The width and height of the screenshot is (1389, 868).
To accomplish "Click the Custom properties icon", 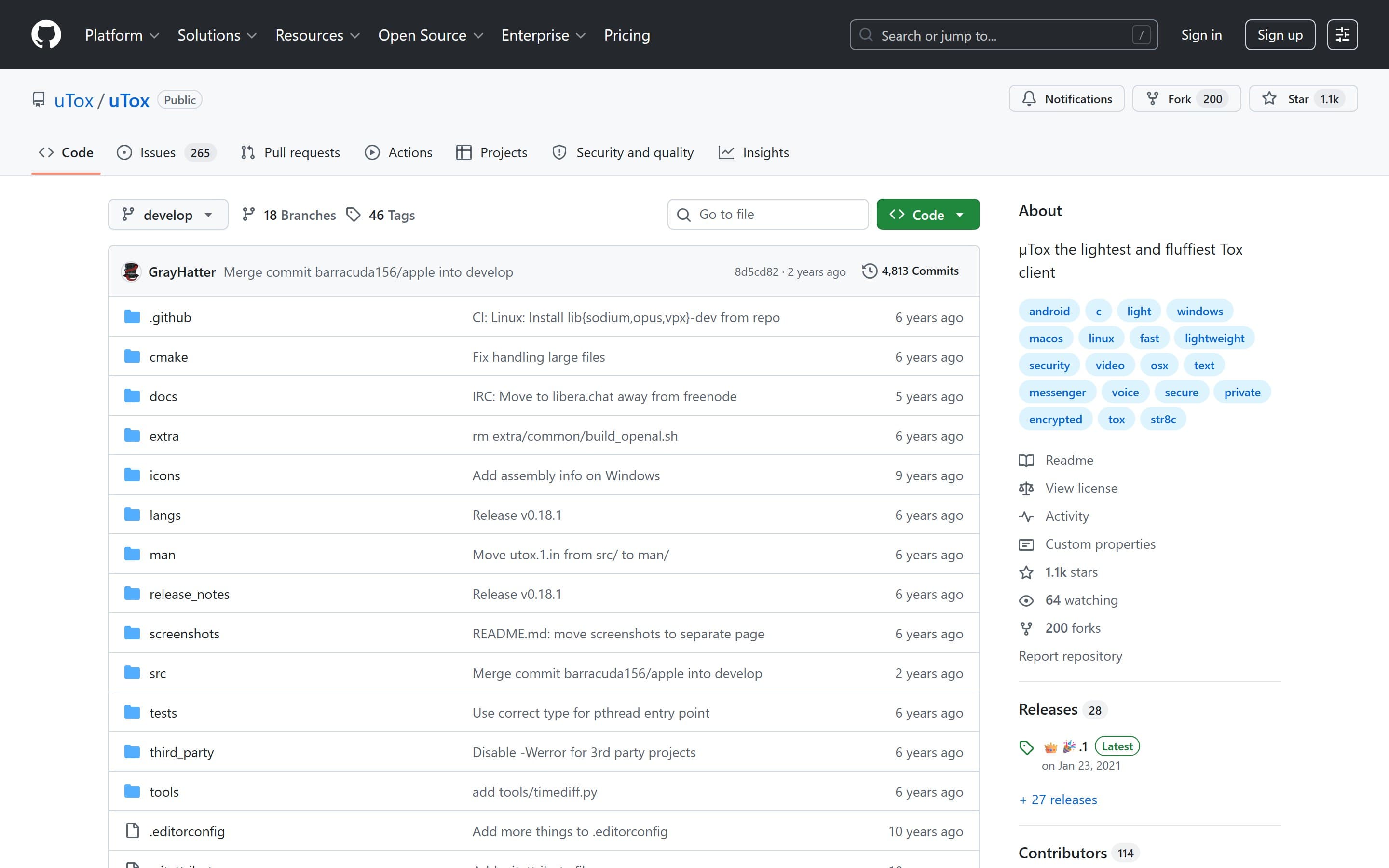I will click(x=1026, y=544).
